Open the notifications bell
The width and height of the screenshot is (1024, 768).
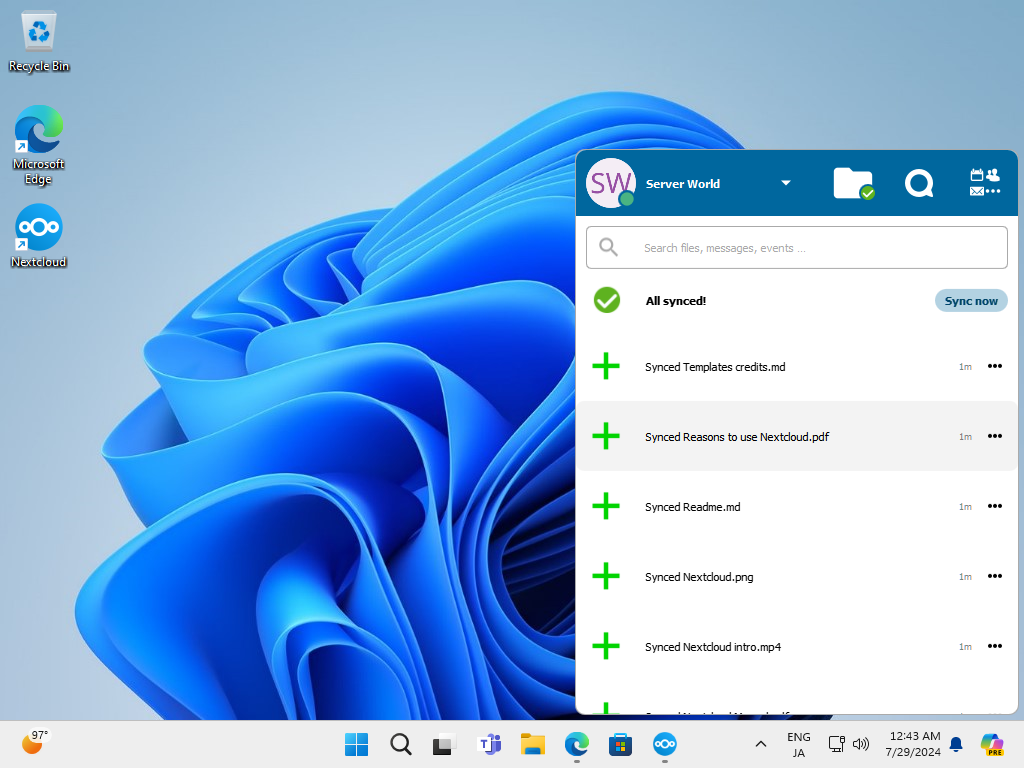[x=956, y=744]
